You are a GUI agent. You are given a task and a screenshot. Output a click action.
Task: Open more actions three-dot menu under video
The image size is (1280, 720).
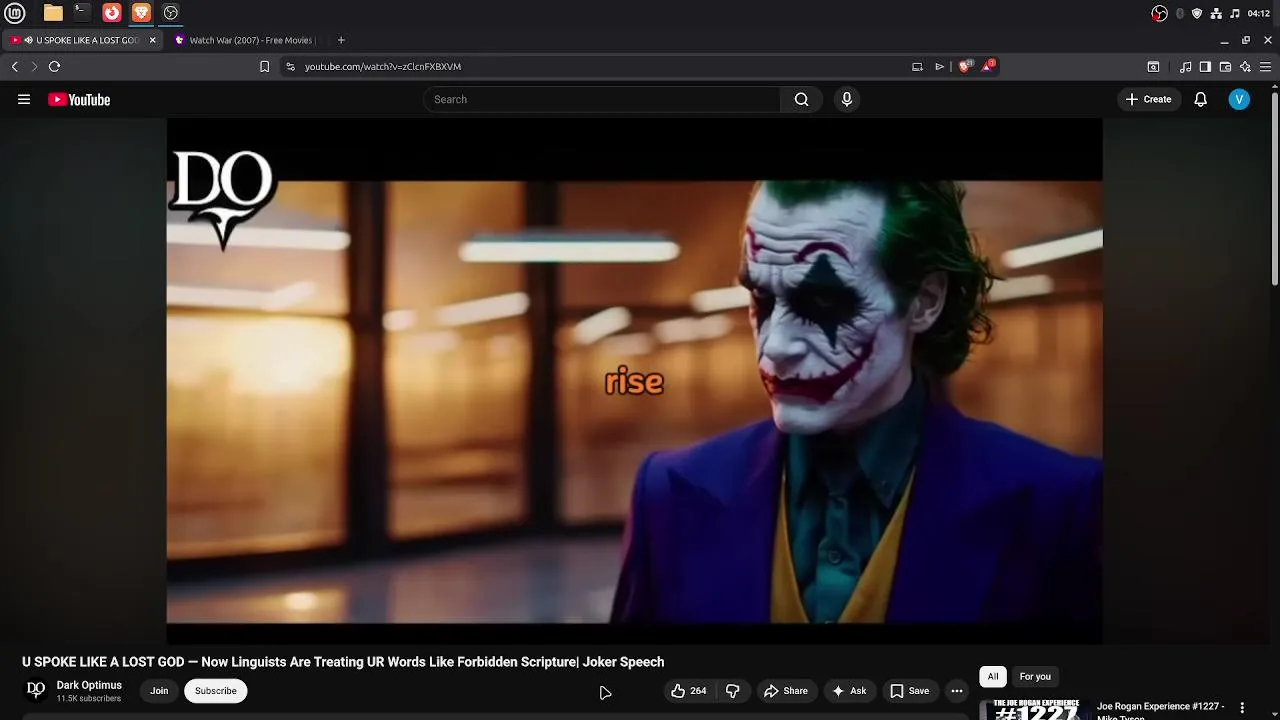click(957, 691)
